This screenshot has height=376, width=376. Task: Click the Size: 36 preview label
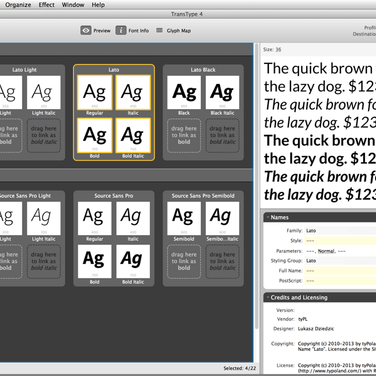click(x=272, y=49)
